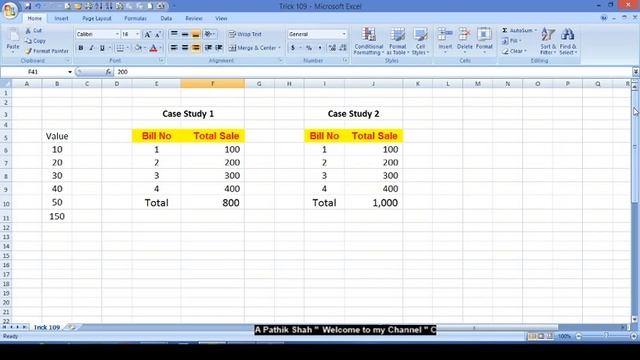Toggle Align Text Left
Screen dimensions: 640x360
(174, 48)
